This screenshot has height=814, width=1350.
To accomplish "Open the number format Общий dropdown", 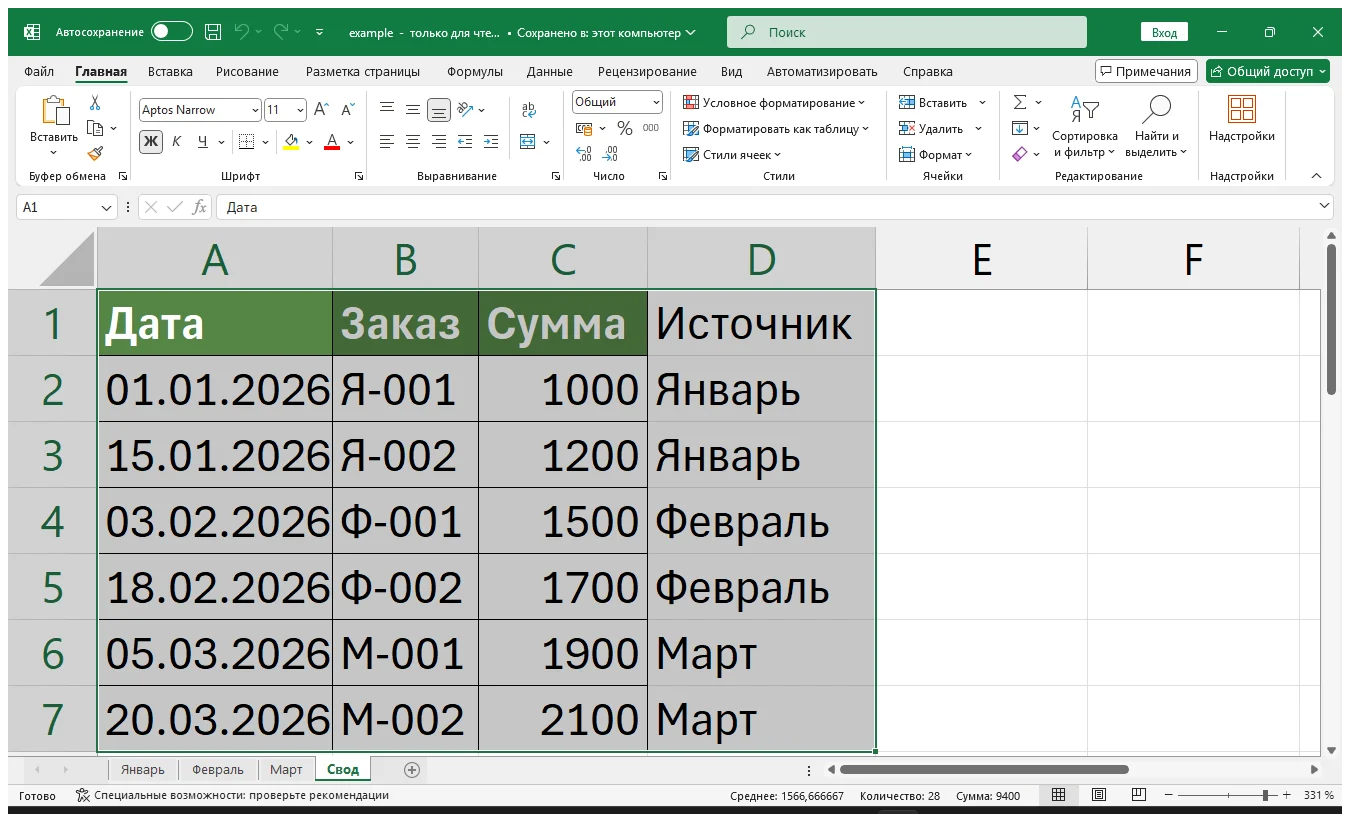I will coord(656,102).
